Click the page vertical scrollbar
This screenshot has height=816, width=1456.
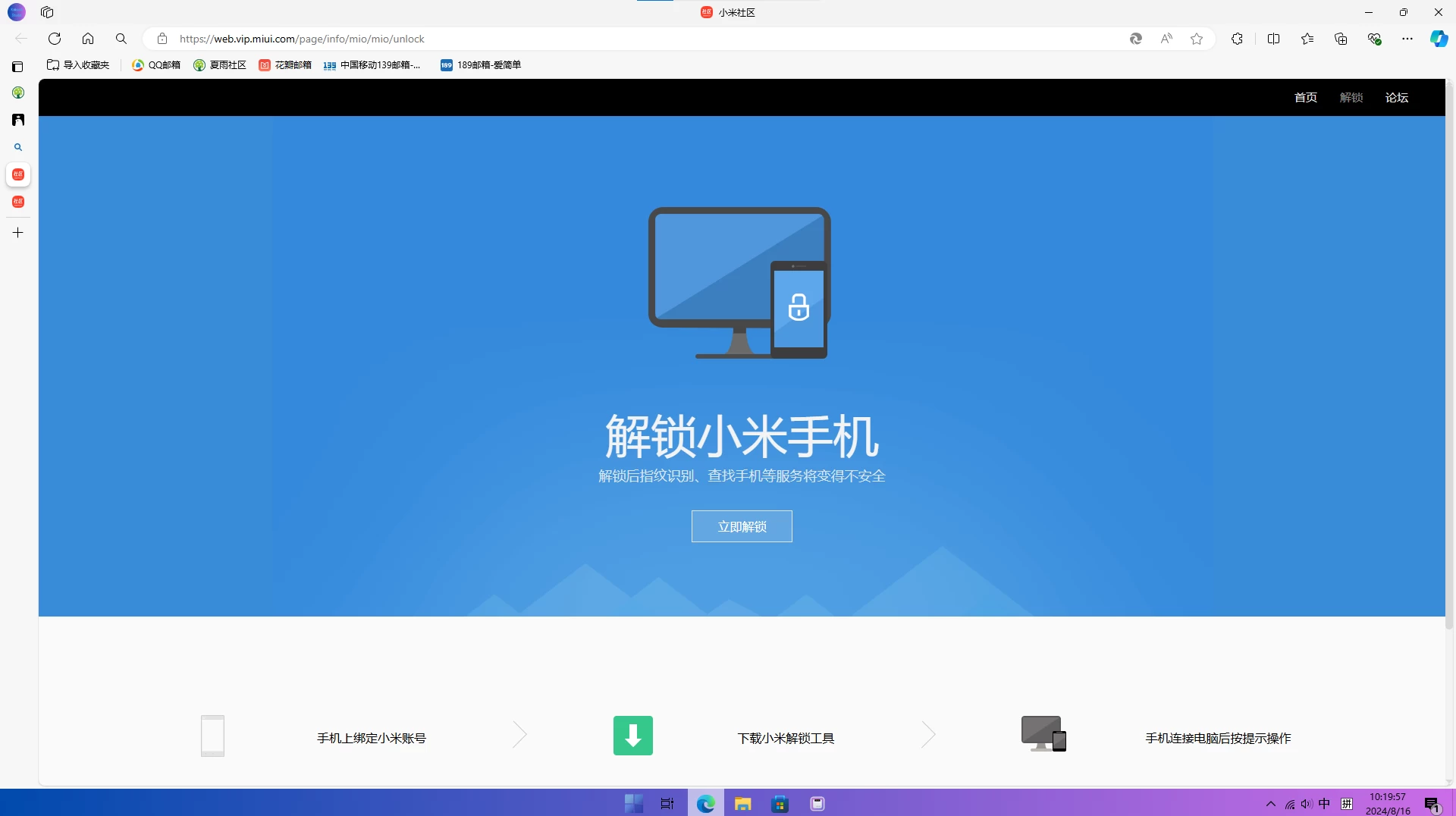(x=1449, y=379)
